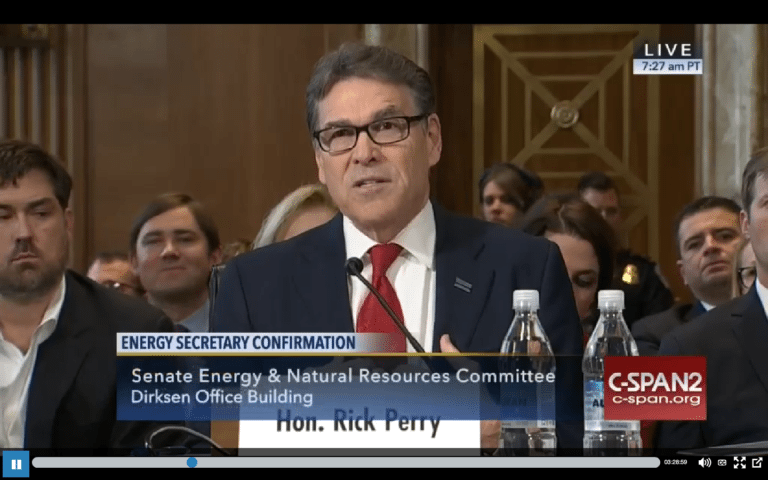The height and width of the screenshot is (480, 768).
Task: Seek near the end of the progress bar
Action: 647,462
